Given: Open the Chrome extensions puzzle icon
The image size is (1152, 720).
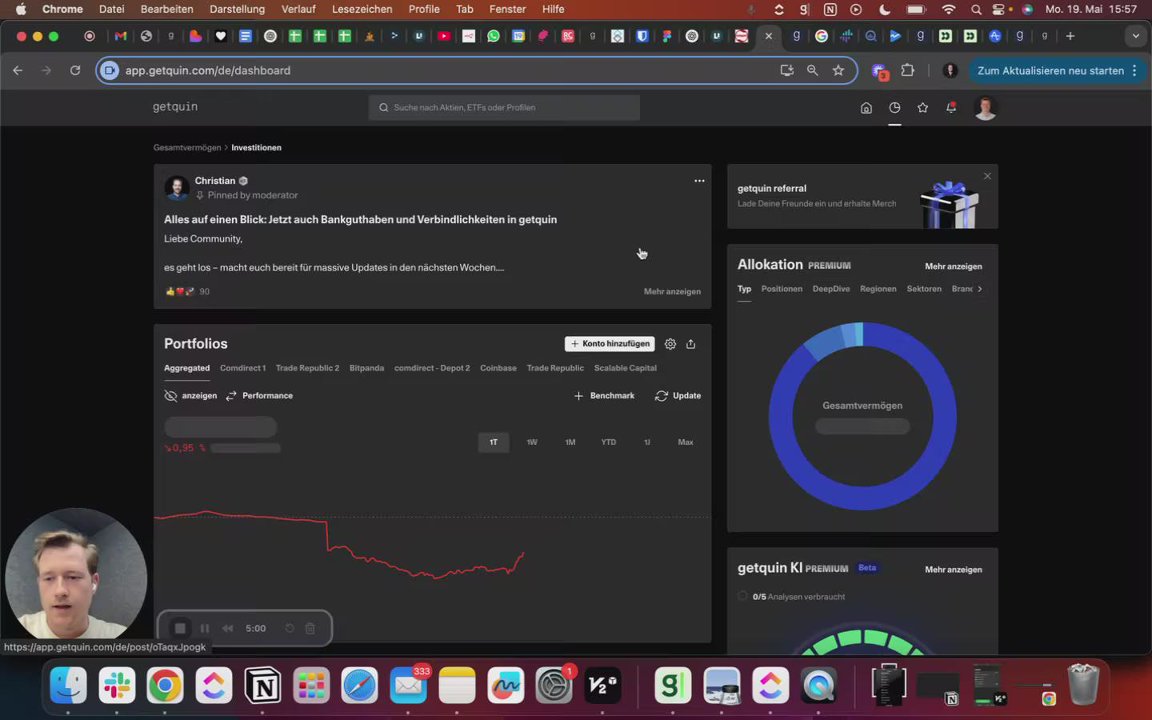Looking at the screenshot, I should pos(908,71).
